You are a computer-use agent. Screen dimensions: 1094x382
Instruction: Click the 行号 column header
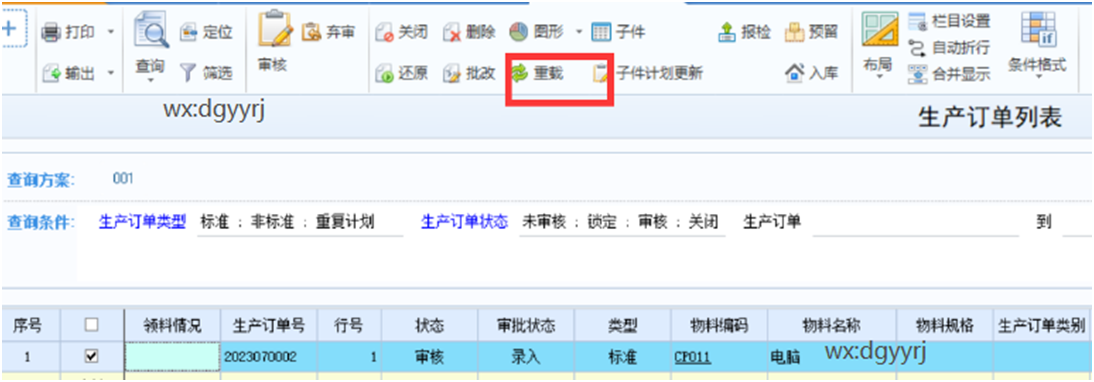coord(349,325)
